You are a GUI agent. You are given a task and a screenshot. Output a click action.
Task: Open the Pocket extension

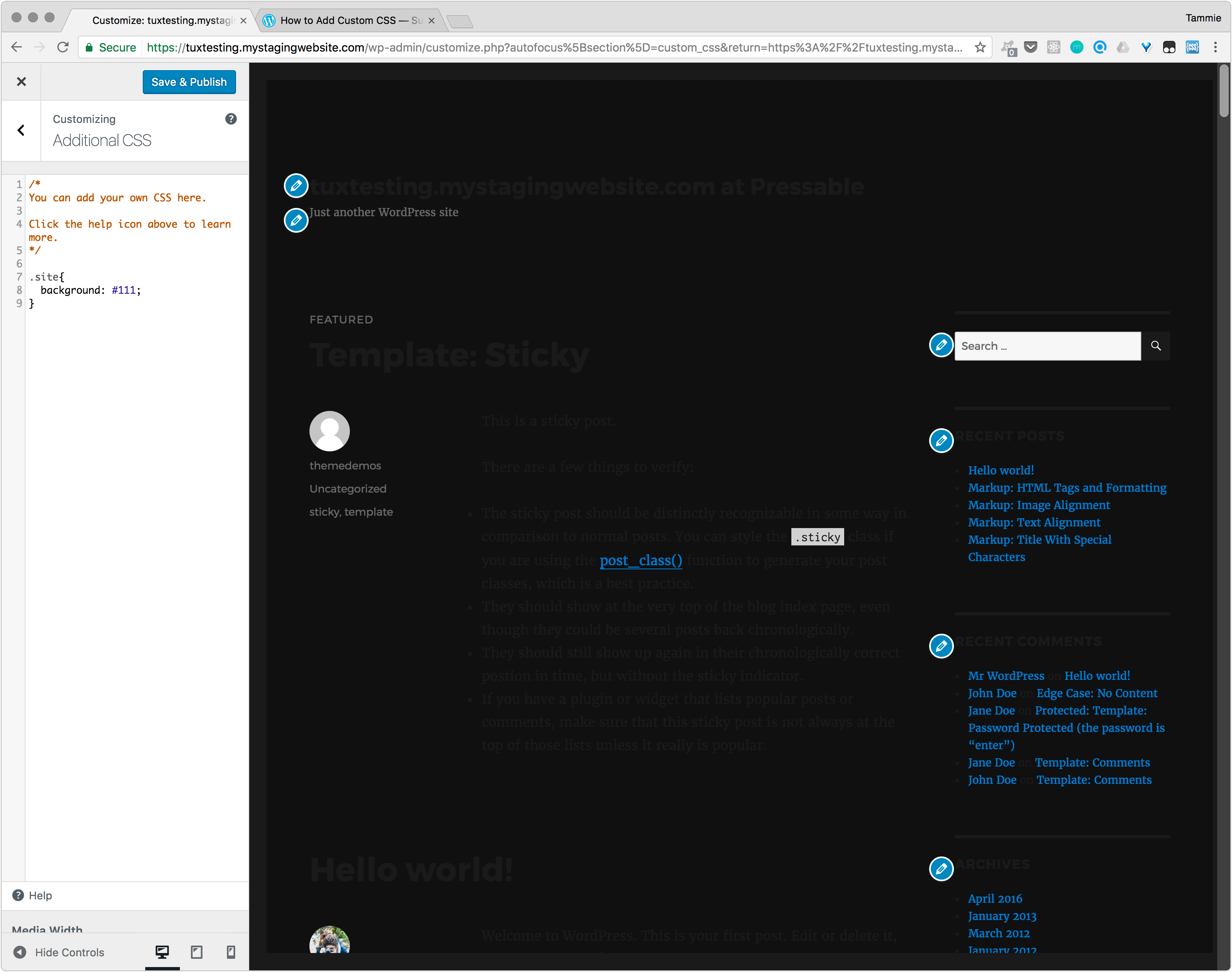click(1031, 47)
